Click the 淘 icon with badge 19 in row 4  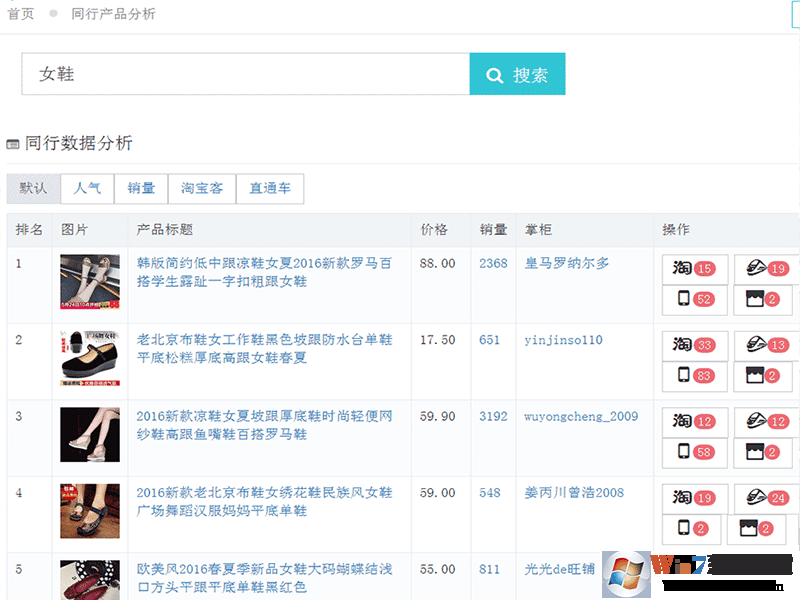point(695,498)
